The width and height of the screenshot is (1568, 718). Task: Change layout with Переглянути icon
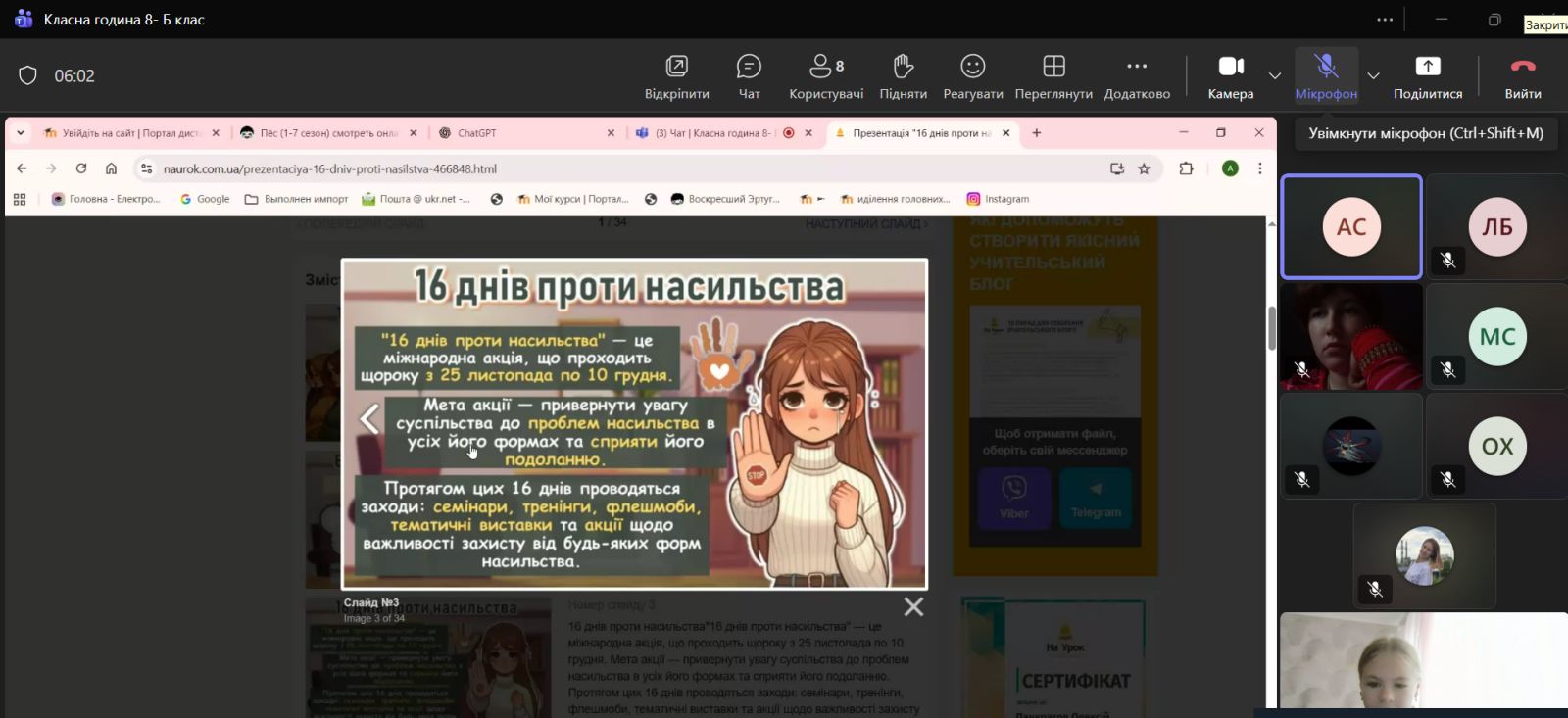(x=1053, y=76)
